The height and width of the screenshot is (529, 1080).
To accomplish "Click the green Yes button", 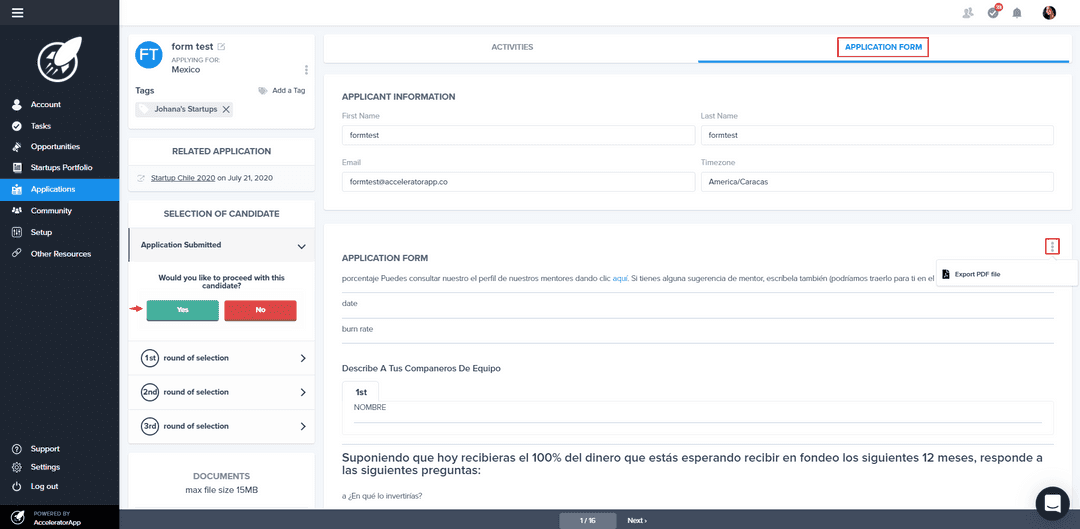I will click(x=183, y=310).
